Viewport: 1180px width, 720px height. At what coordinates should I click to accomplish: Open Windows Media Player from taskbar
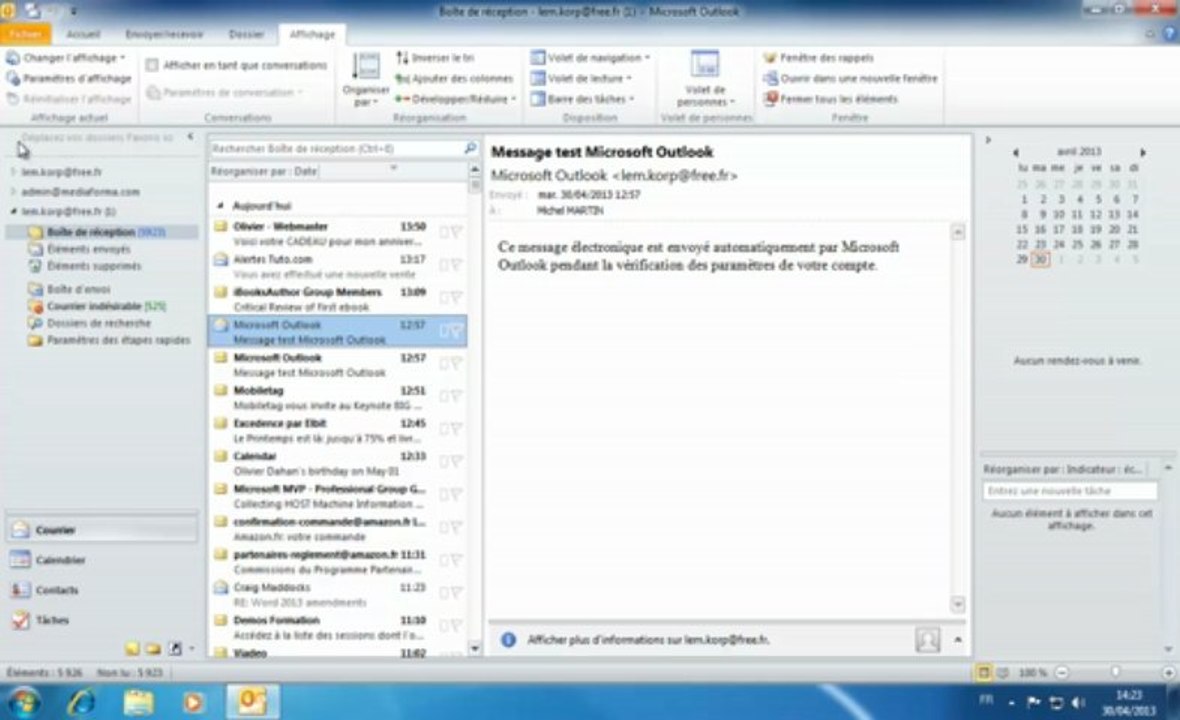coord(193,702)
